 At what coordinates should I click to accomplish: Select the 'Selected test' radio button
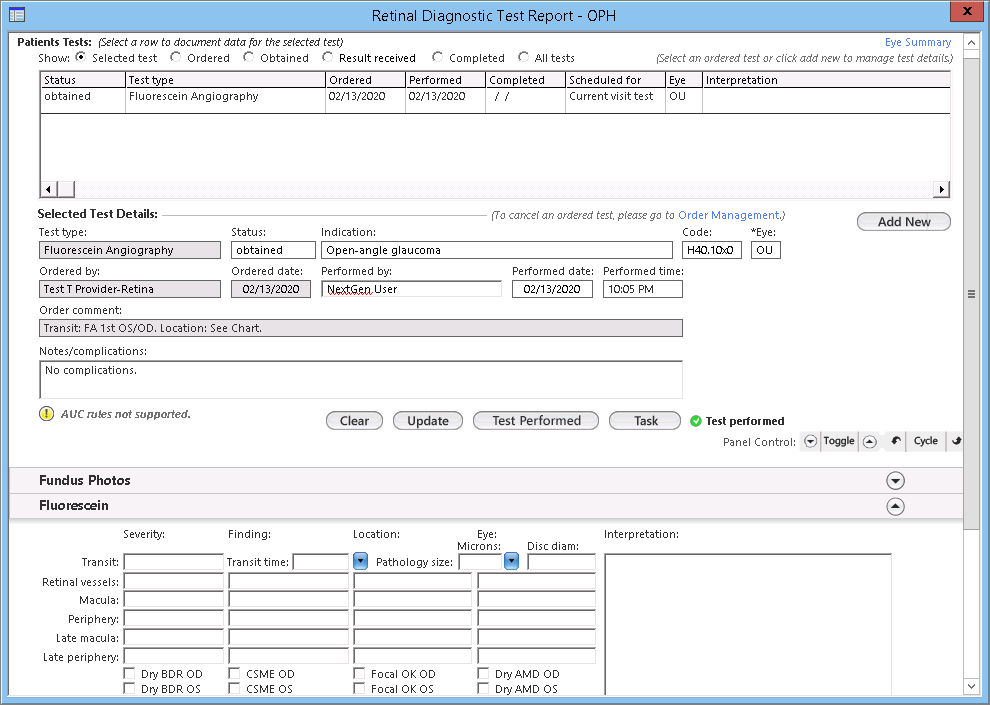coord(81,57)
